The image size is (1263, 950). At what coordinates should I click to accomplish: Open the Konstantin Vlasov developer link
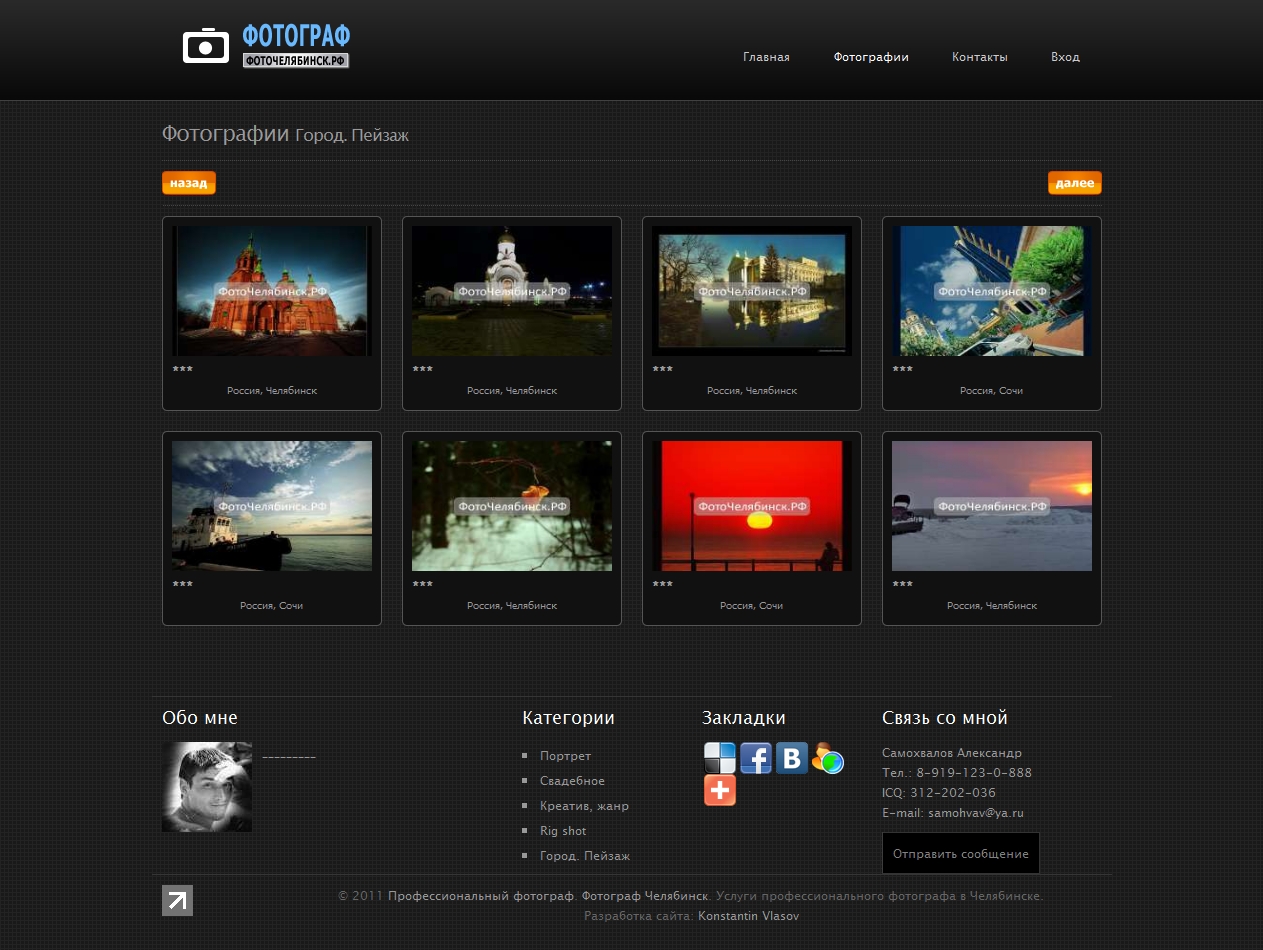click(x=748, y=916)
